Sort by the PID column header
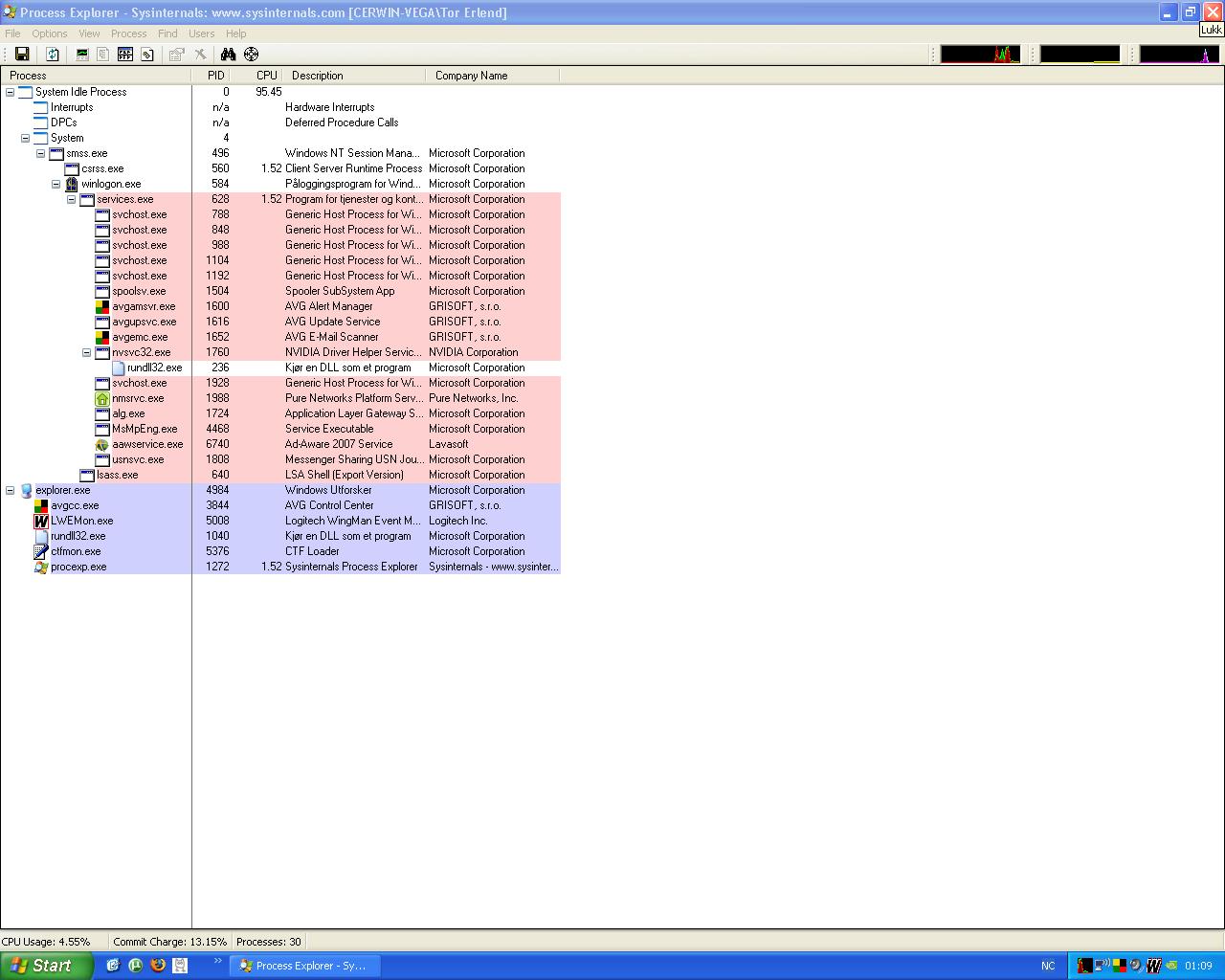The height and width of the screenshot is (980, 1225). pos(211,76)
